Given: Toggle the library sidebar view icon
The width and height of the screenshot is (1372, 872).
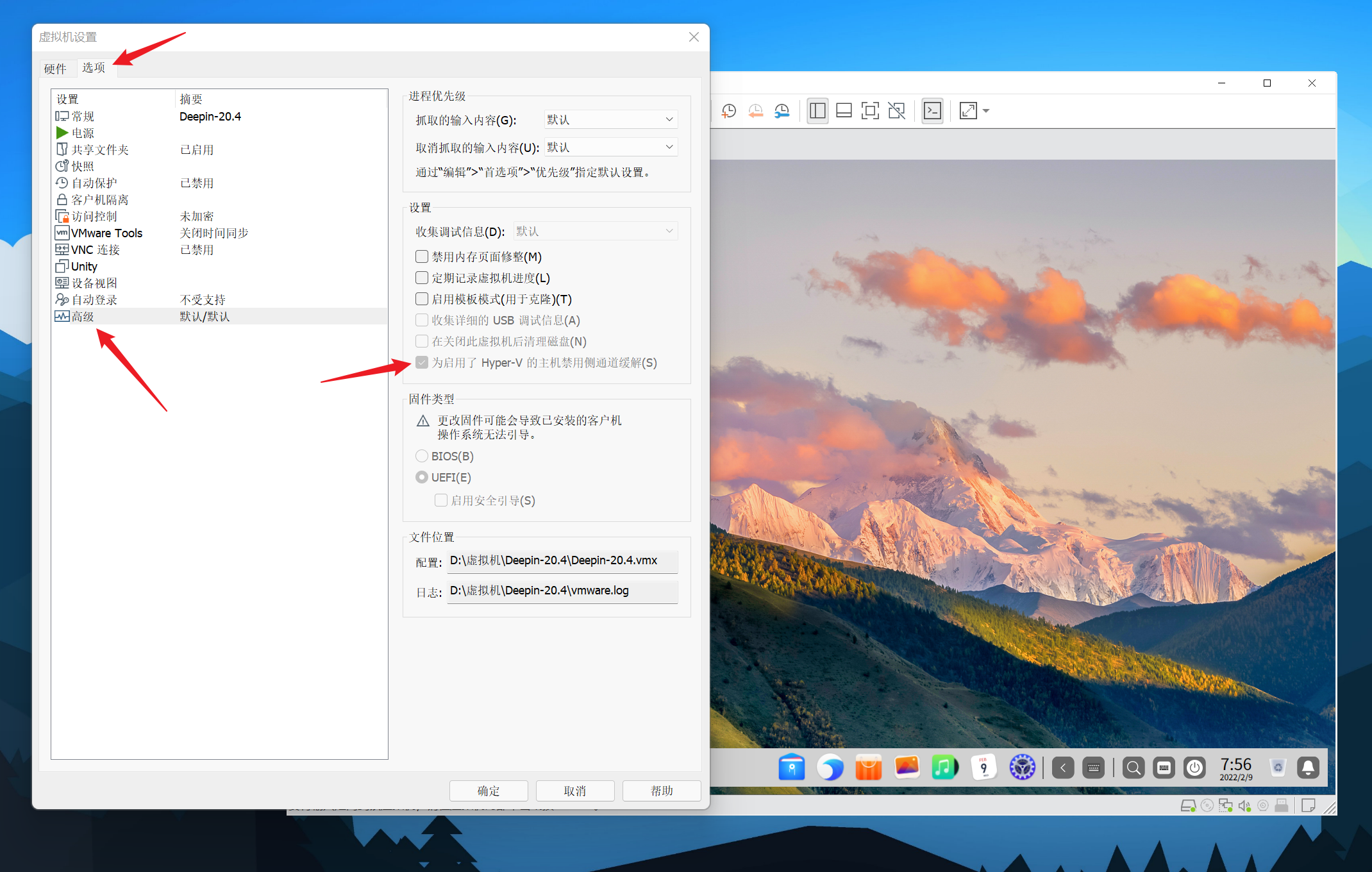Looking at the screenshot, I should click(817, 111).
